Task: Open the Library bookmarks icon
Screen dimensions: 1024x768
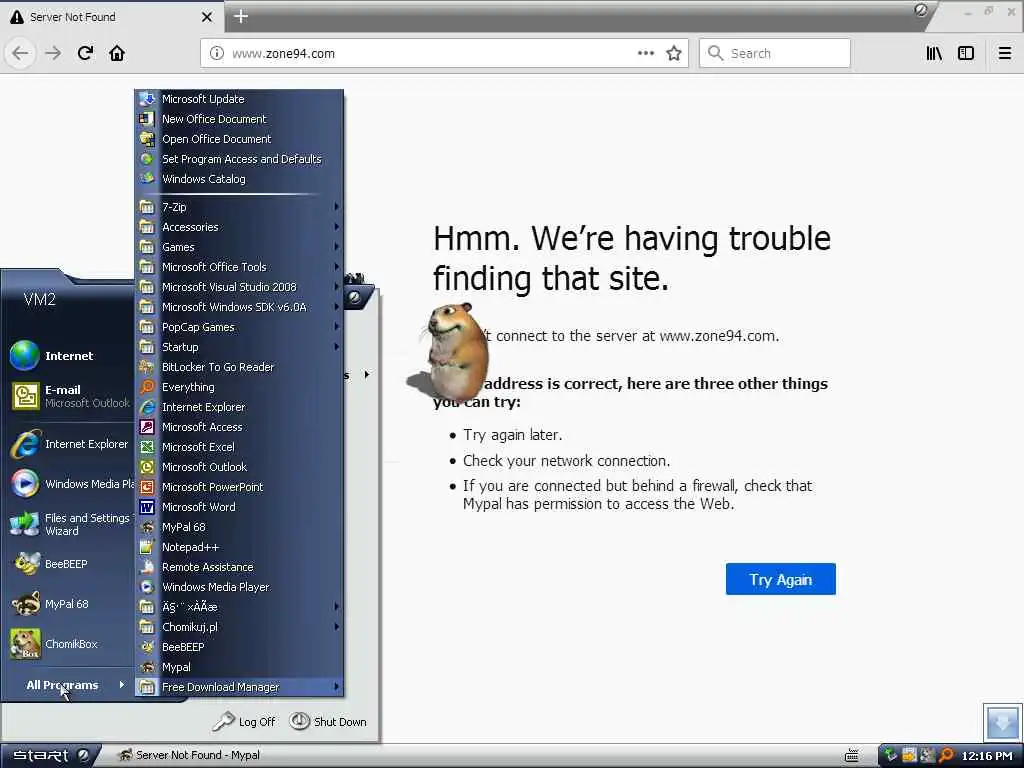Action: coord(934,53)
